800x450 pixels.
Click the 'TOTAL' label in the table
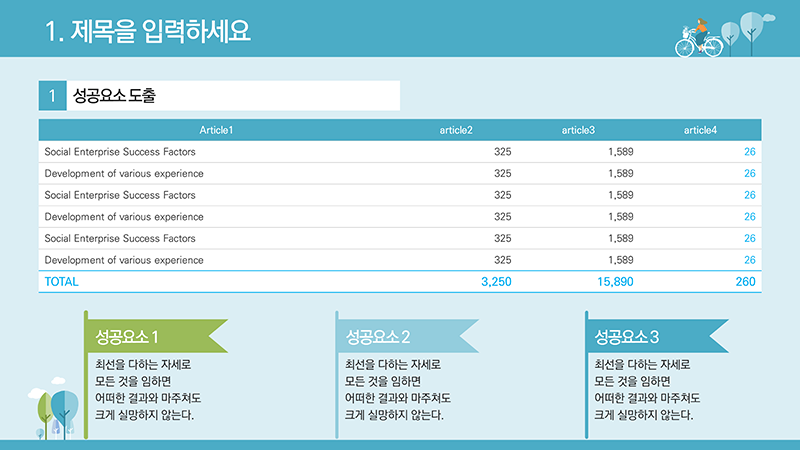[x=61, y=282]
